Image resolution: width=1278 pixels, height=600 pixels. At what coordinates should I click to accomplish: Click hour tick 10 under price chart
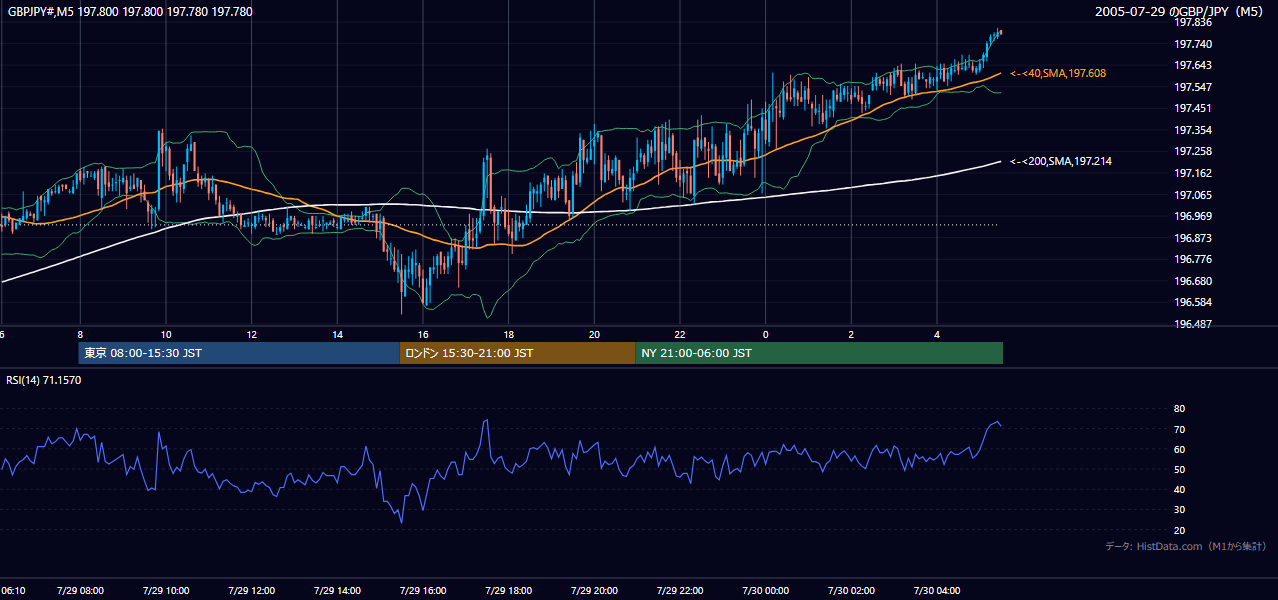166,334
